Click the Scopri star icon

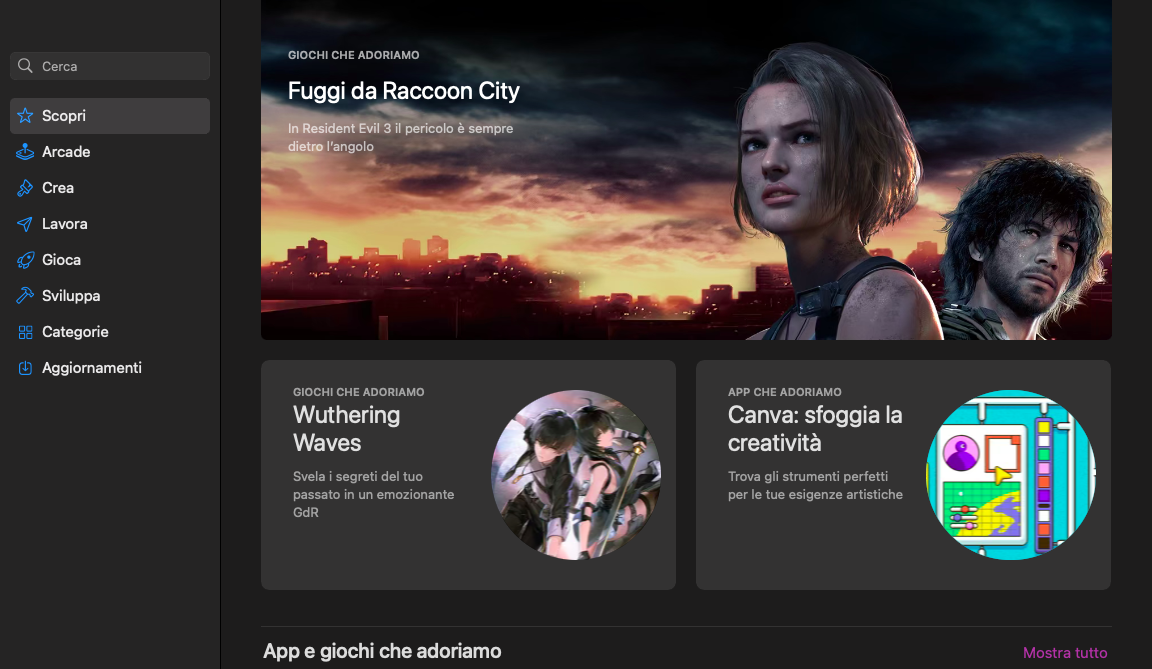[x=25, y=116]
